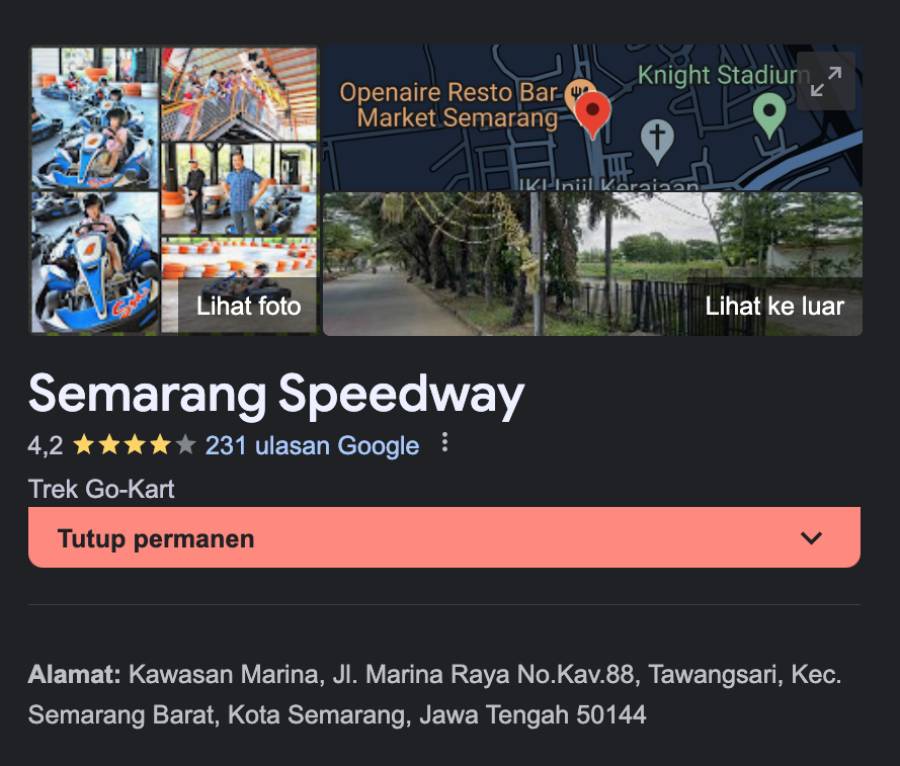The image size is (900, 766).
Task: Click the Tutup permanen red banner
Action: (x=444, y=538)
